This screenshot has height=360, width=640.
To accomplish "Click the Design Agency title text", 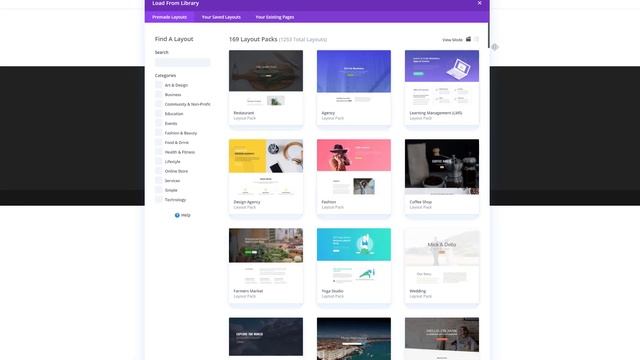I will click(247, 202).
